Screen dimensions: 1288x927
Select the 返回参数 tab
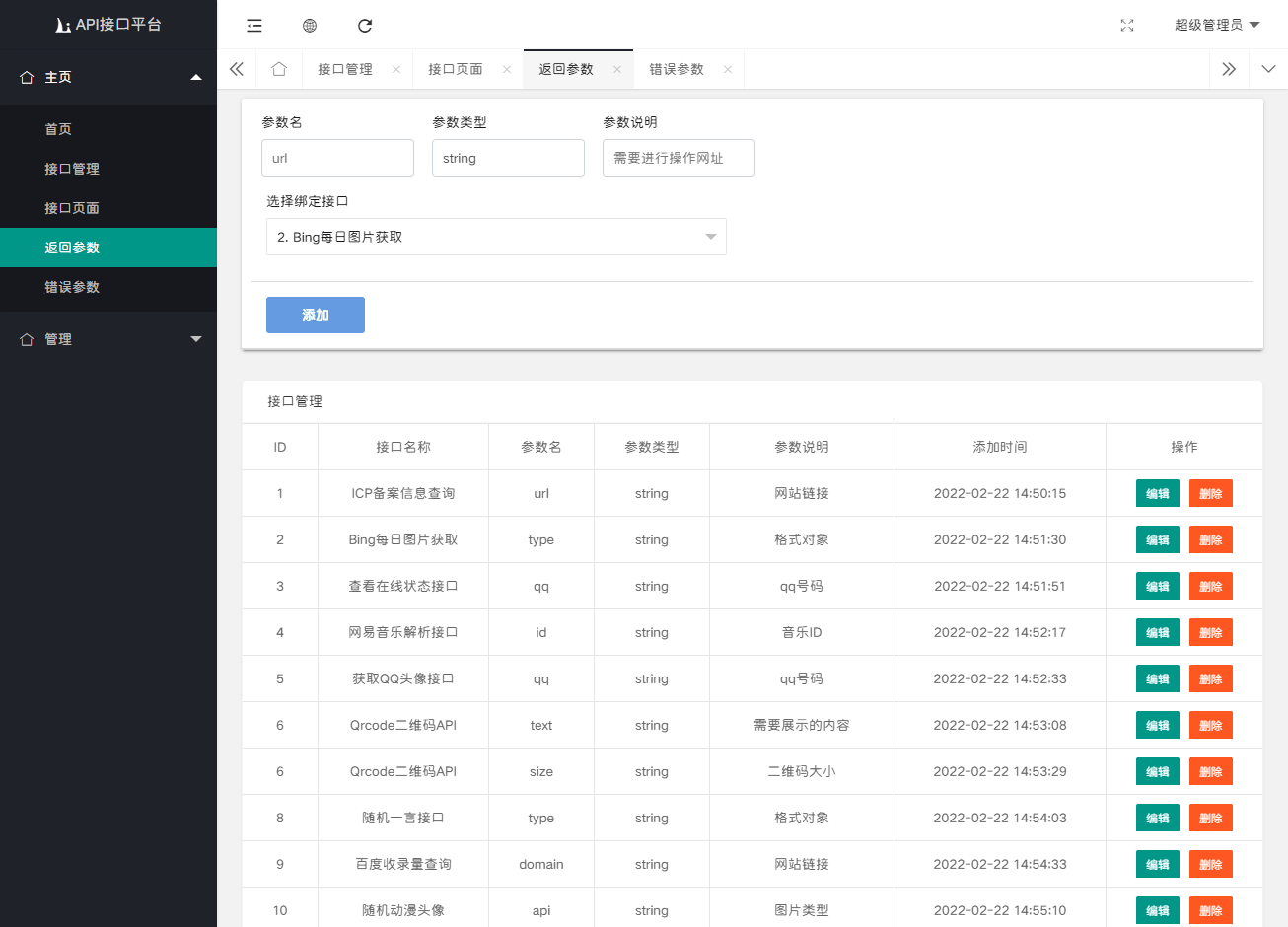coord(566,69)
